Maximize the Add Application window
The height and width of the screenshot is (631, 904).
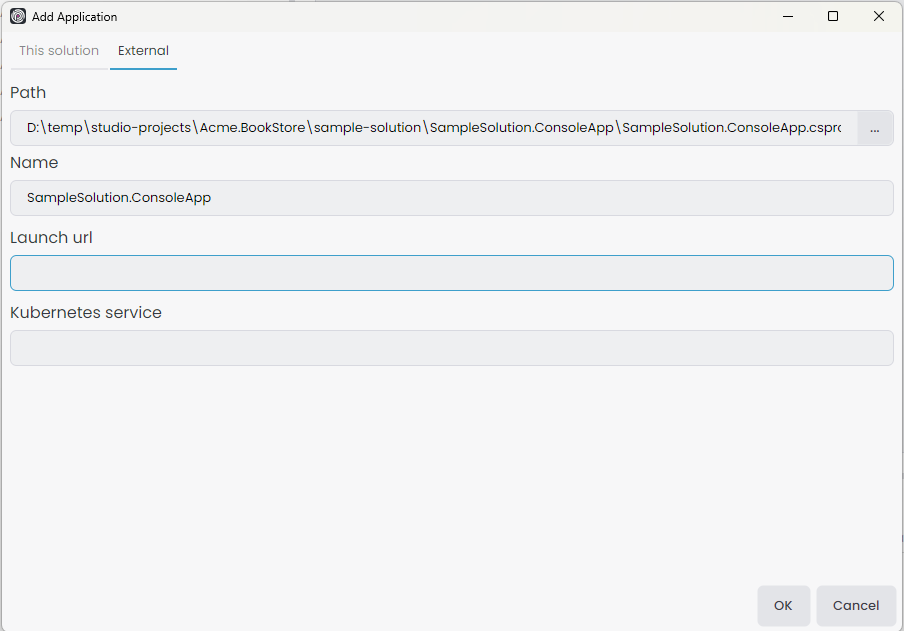click(832, 16)
